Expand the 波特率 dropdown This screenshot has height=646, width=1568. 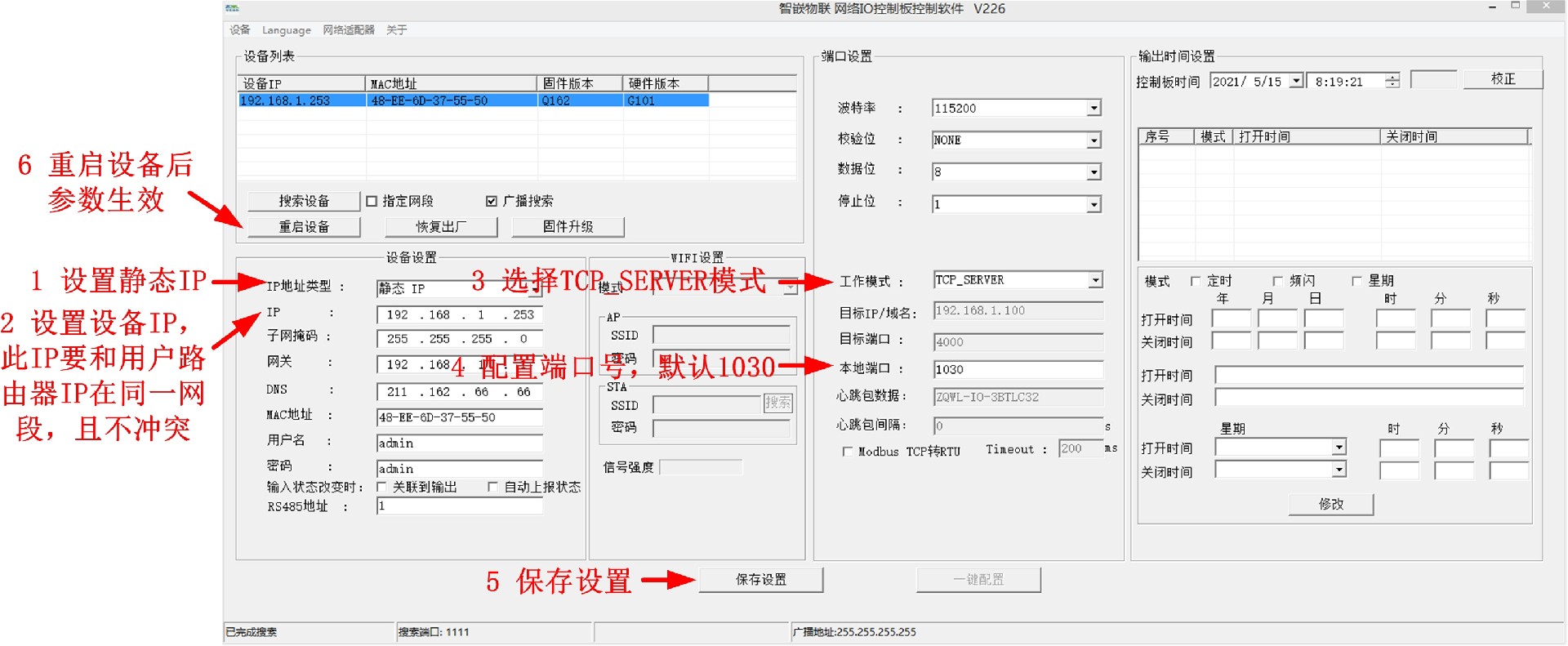pyautogui.click(x=1094, y=109)
